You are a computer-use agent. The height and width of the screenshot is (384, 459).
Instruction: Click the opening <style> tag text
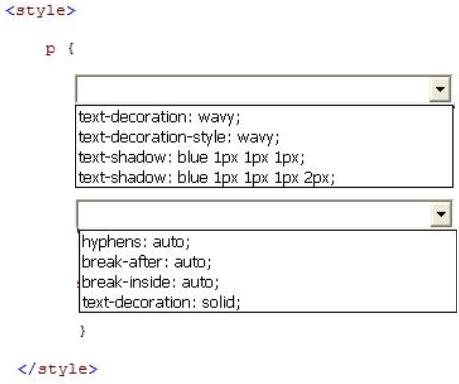(x=41, y=11)
